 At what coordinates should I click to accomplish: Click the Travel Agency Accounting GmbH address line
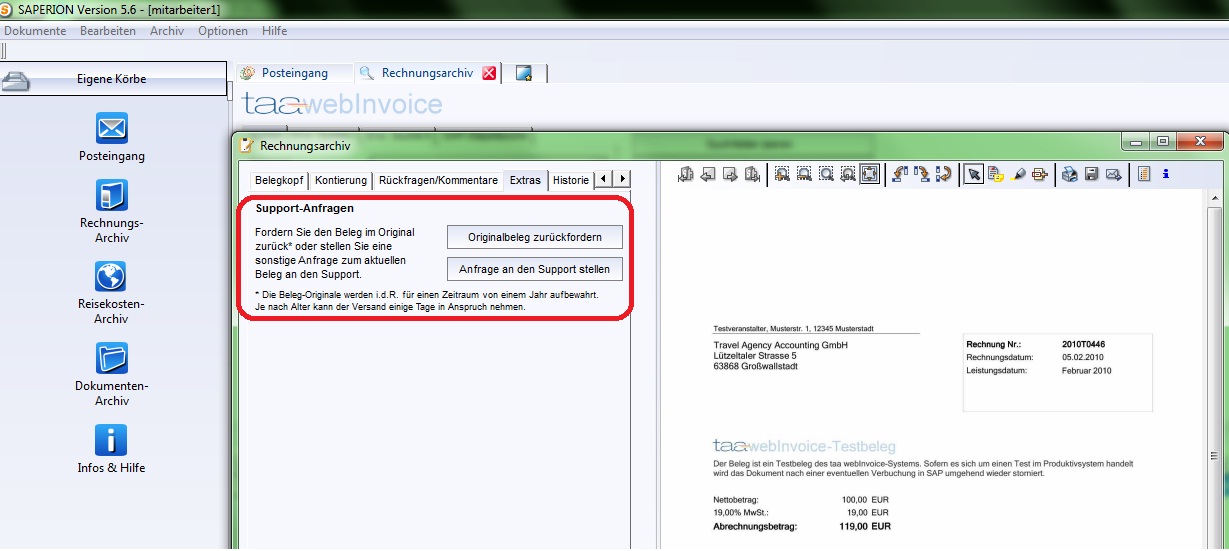(780, 345)
